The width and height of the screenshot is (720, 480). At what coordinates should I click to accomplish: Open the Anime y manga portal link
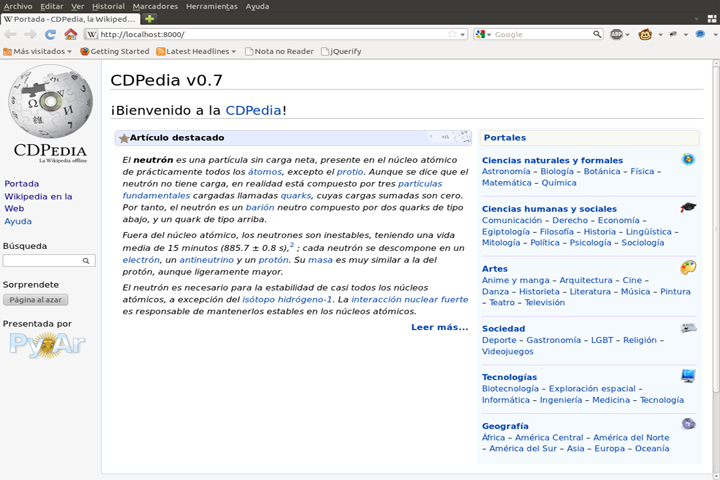515,280
